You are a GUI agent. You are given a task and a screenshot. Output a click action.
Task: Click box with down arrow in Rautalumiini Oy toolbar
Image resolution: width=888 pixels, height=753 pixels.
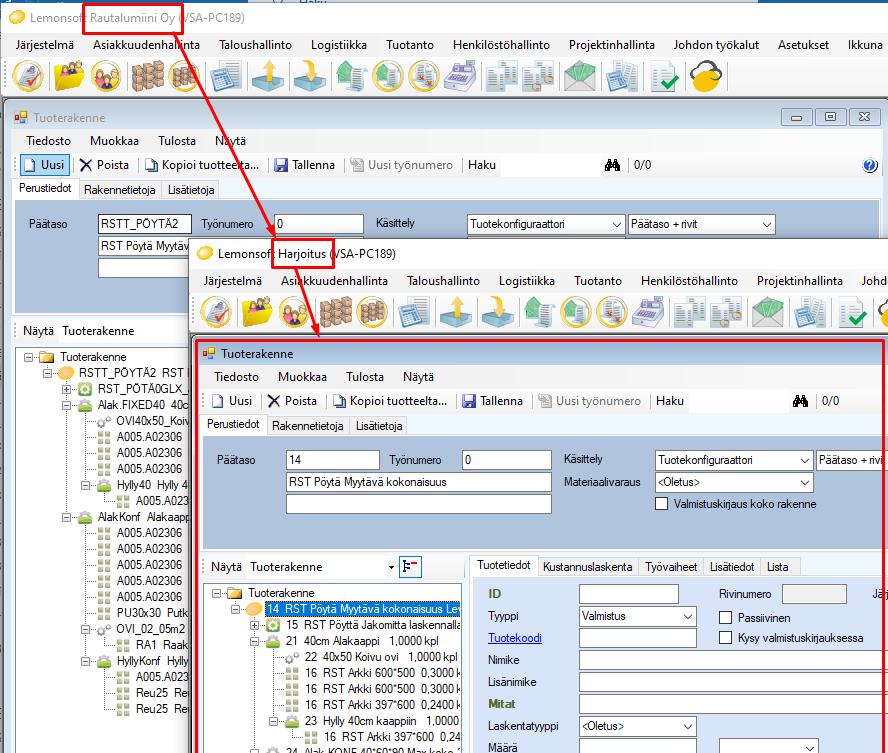309,76
